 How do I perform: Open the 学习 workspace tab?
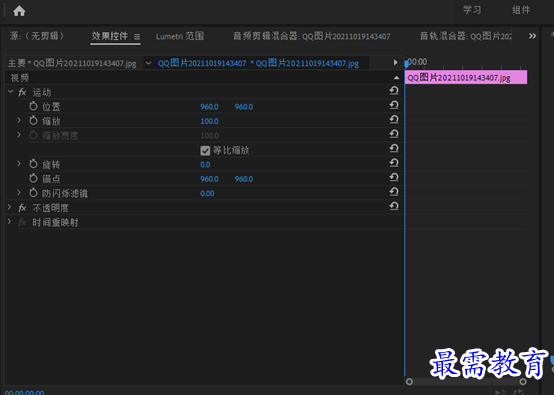click(472, 10)
